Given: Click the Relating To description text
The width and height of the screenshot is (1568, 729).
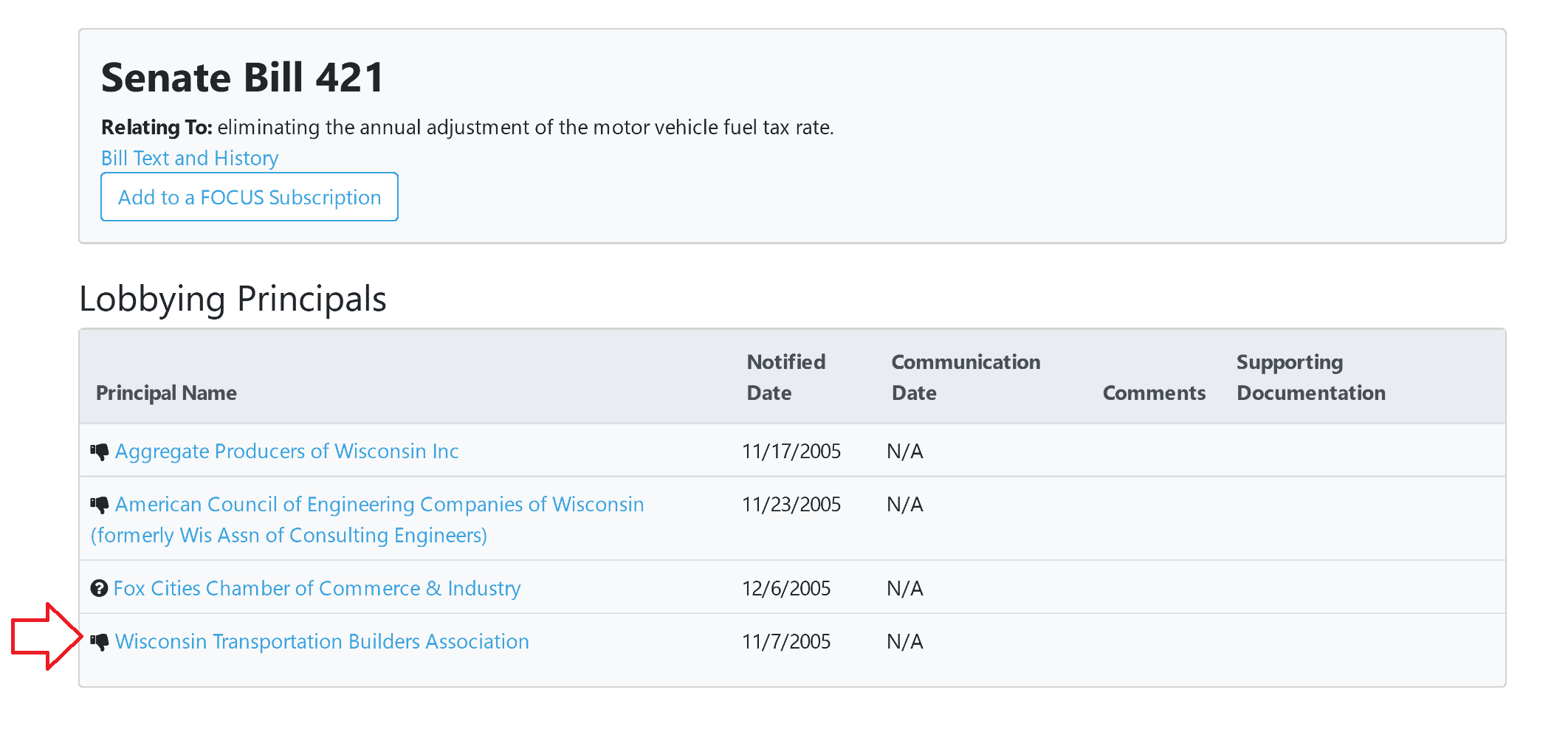Looking at the screenshot, I should (467, 127).
